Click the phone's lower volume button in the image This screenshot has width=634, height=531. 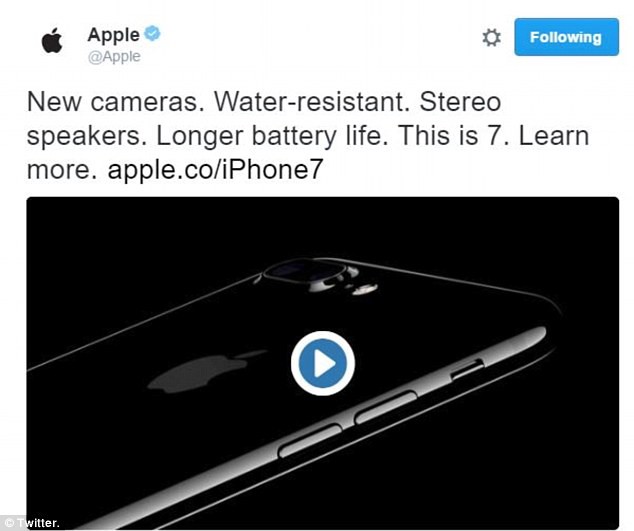[x=311, y=441]
